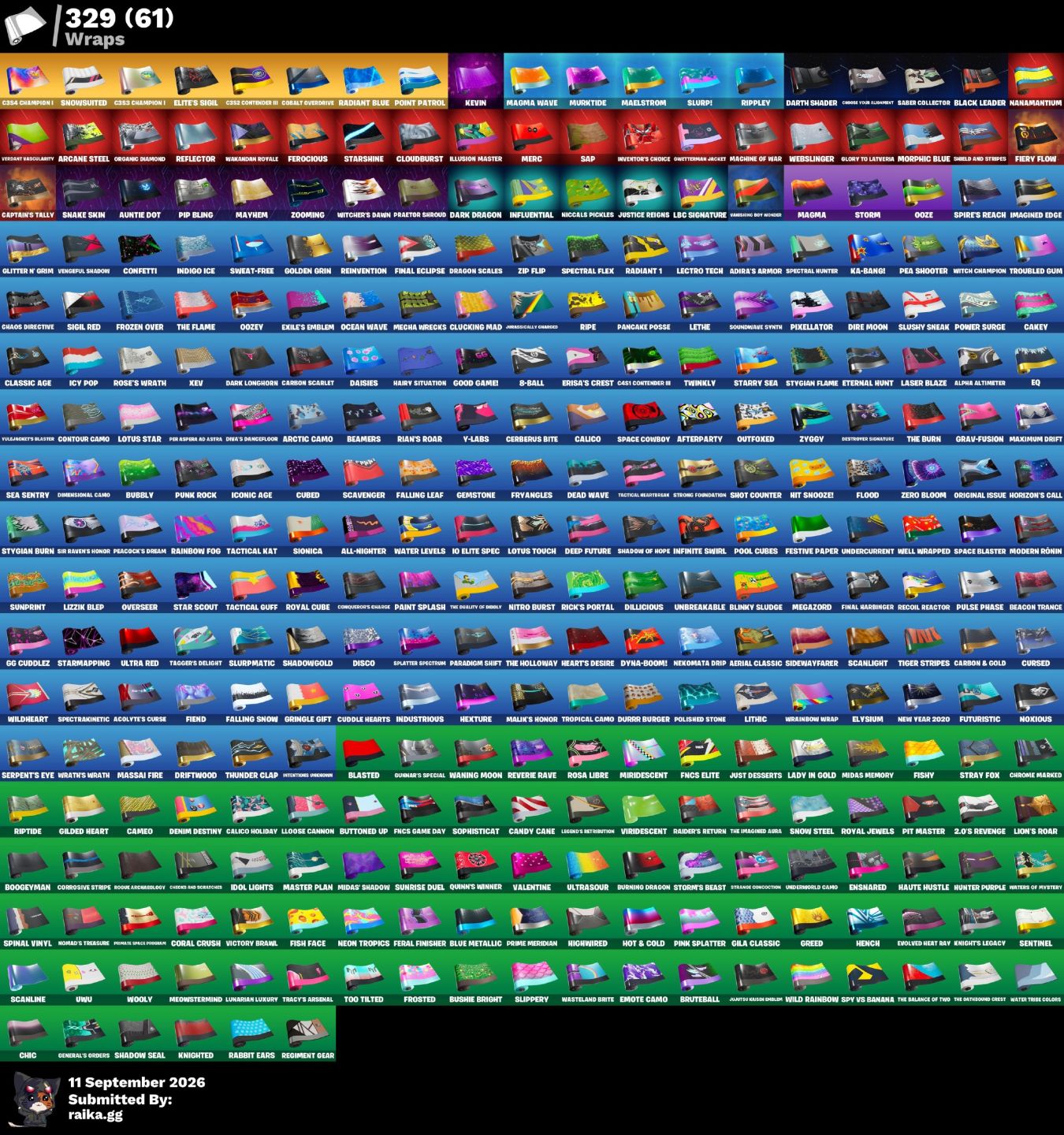
Task: Click the Space Cowboy wrap
Action: pos(643,417)
